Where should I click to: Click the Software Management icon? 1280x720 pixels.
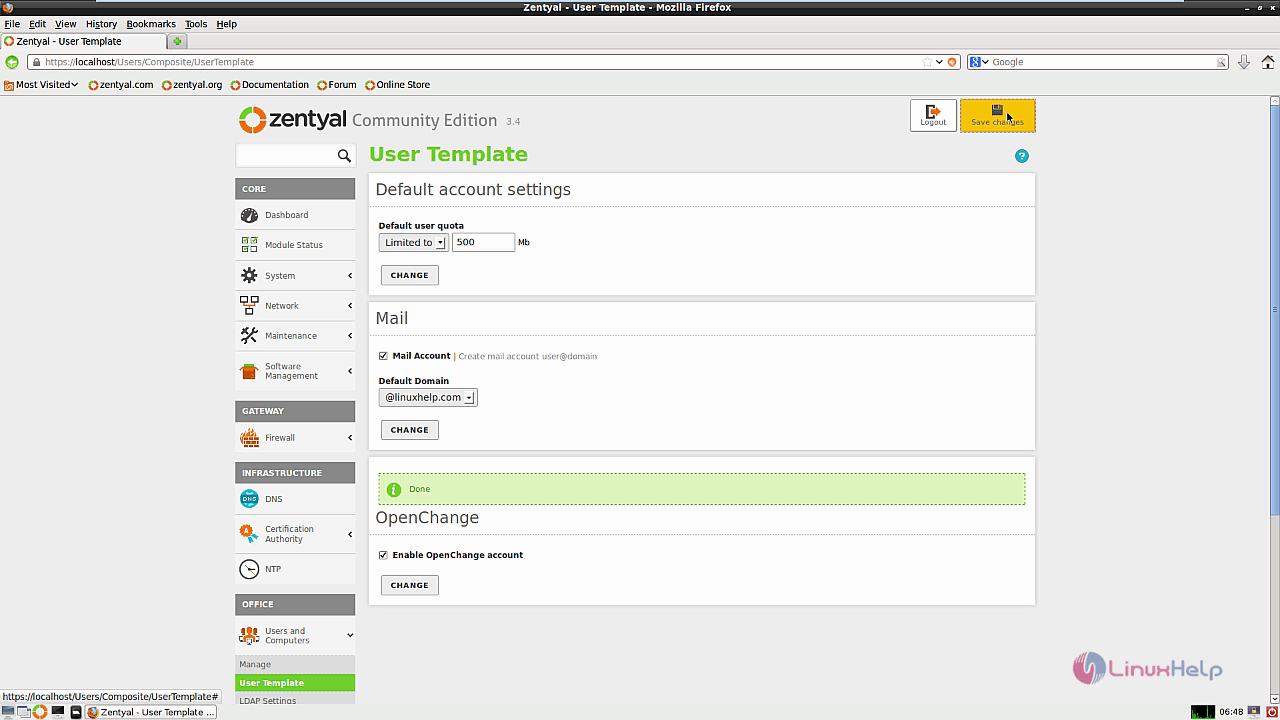pyautogui.click(x=249, y=371)
